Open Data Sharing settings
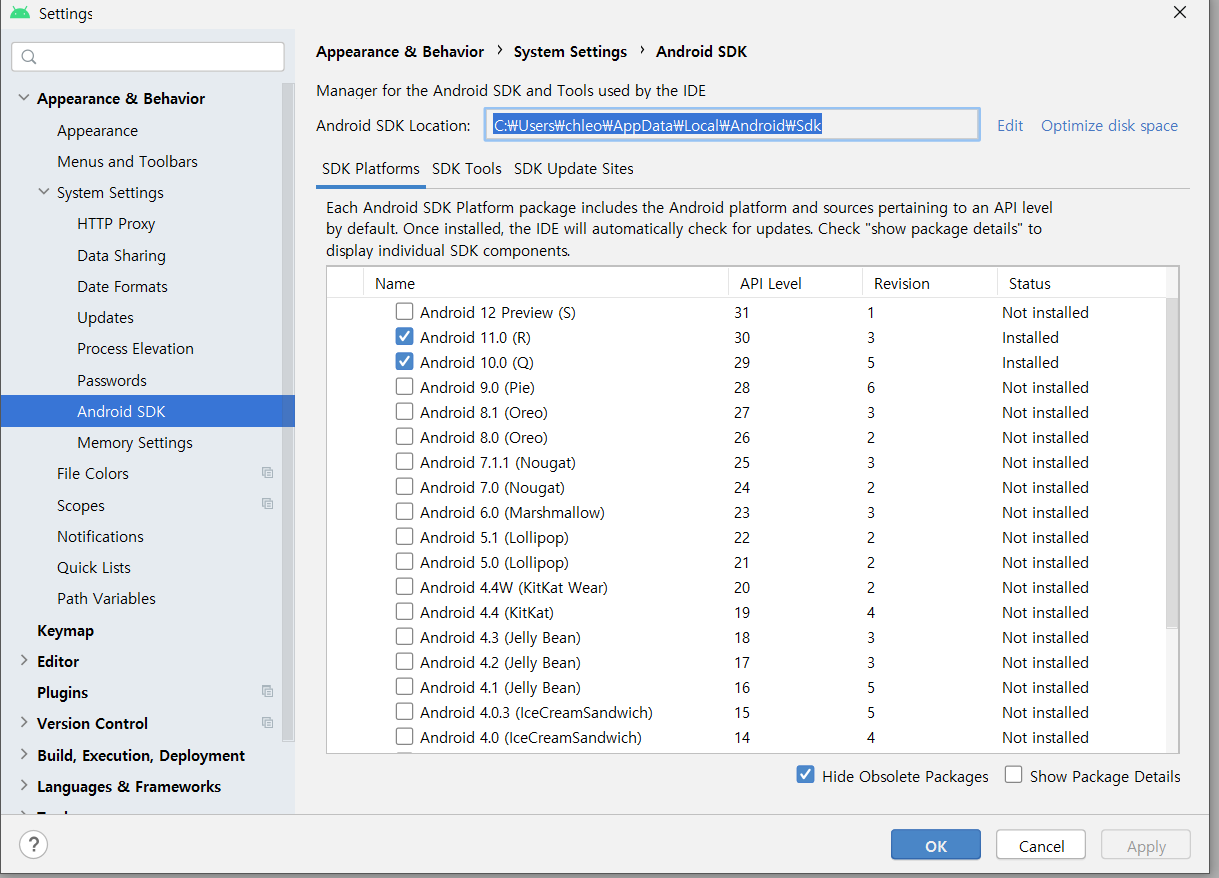 point(121,255)
